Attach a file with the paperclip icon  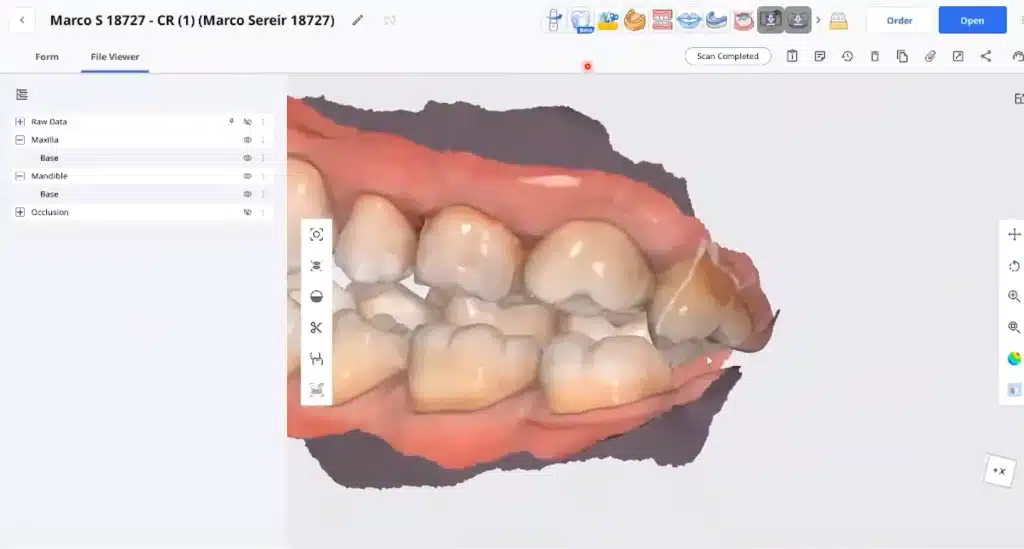tap(930, 56)
